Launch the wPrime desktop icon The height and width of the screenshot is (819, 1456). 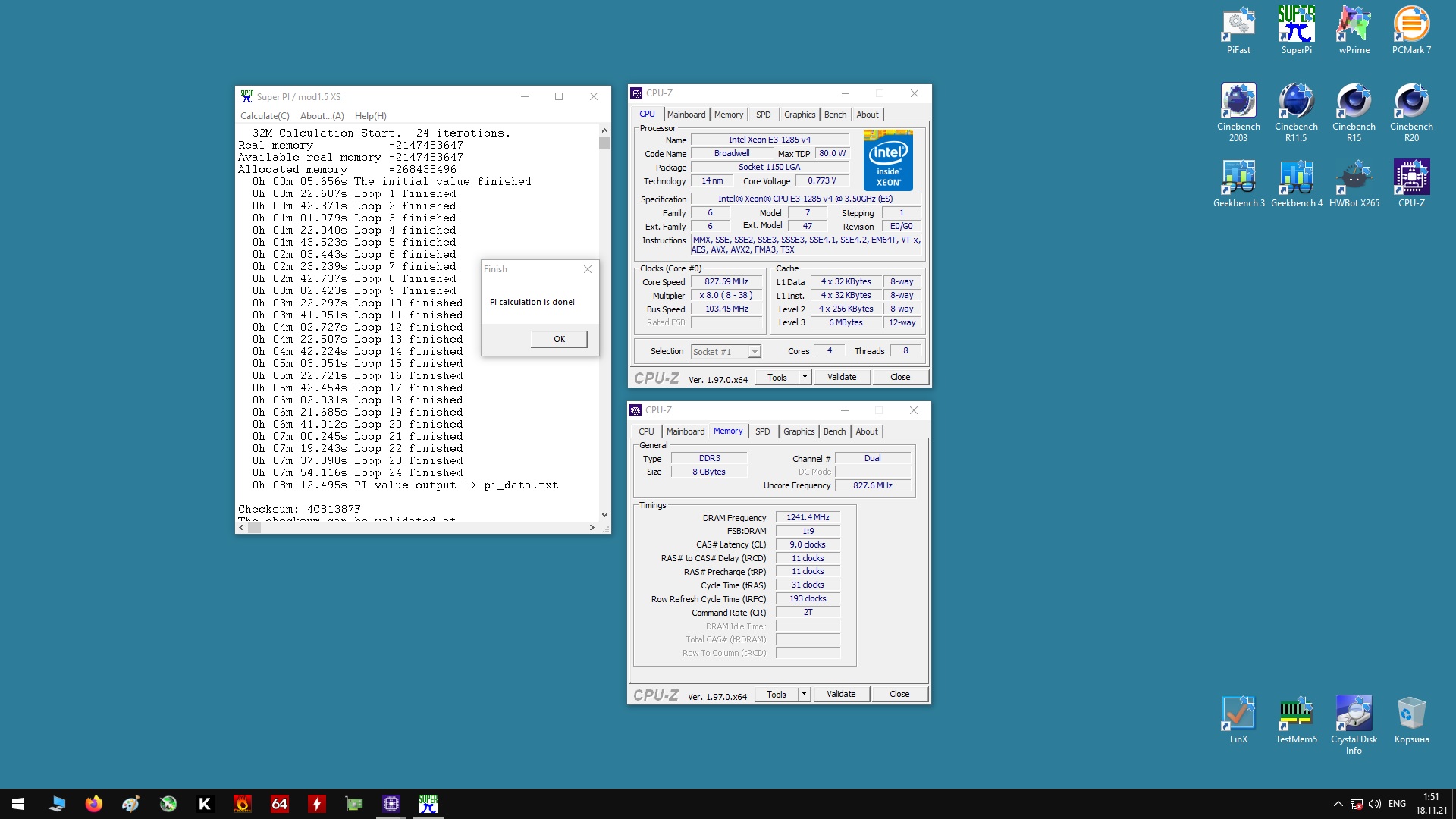pyautogui.click(x=1354, y=30)
